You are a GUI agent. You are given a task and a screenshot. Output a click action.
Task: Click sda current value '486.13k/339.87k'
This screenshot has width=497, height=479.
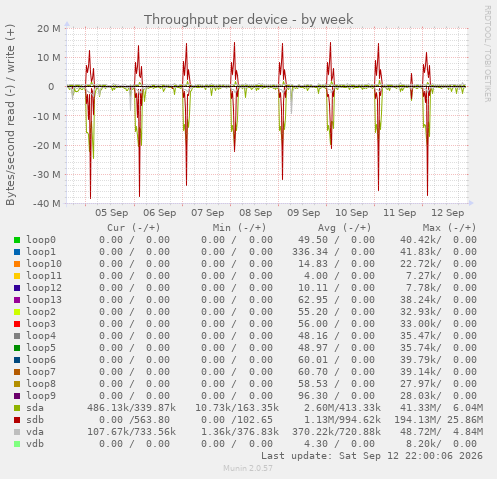[x=132, y=408]
